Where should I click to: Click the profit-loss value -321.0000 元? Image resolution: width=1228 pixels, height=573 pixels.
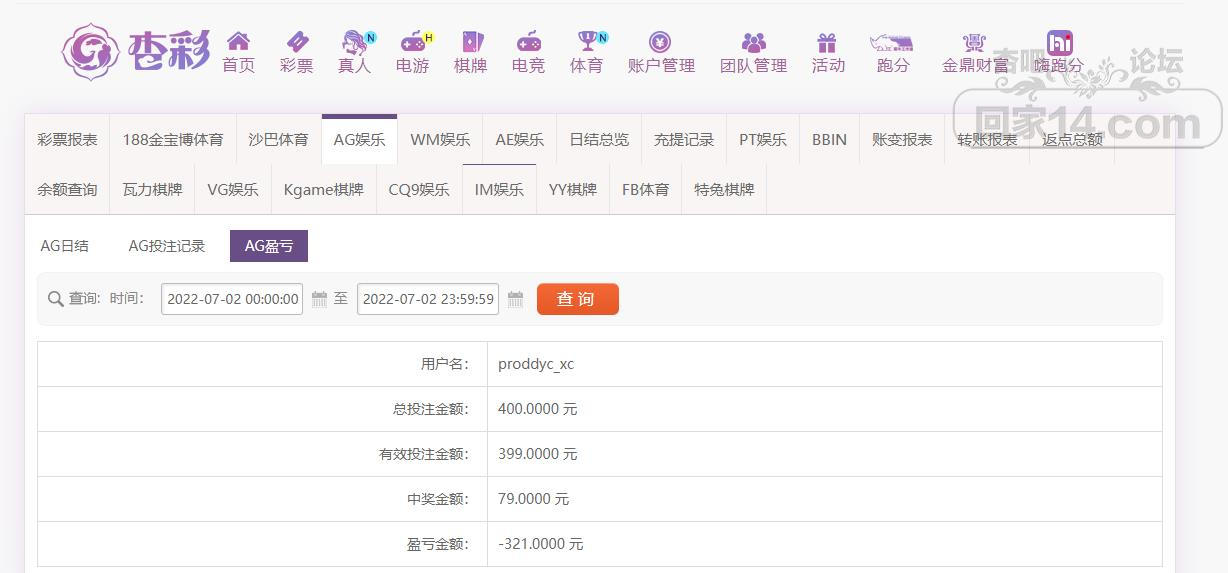pyautogui.click(x=541, y=544)
